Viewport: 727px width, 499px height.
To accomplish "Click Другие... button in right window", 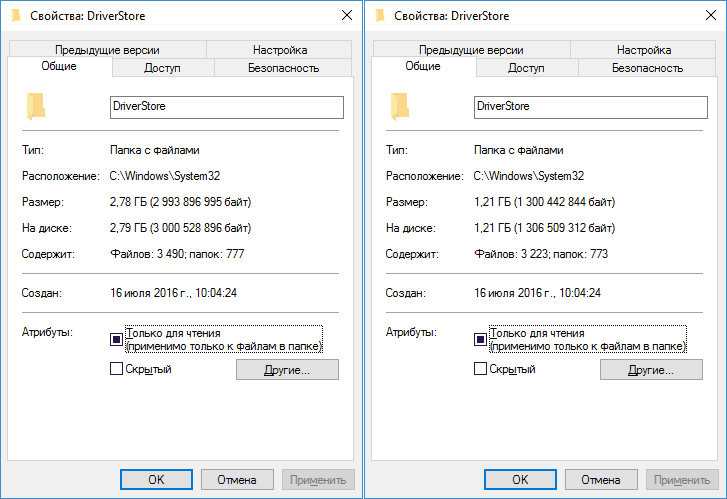I will (651, 370).
